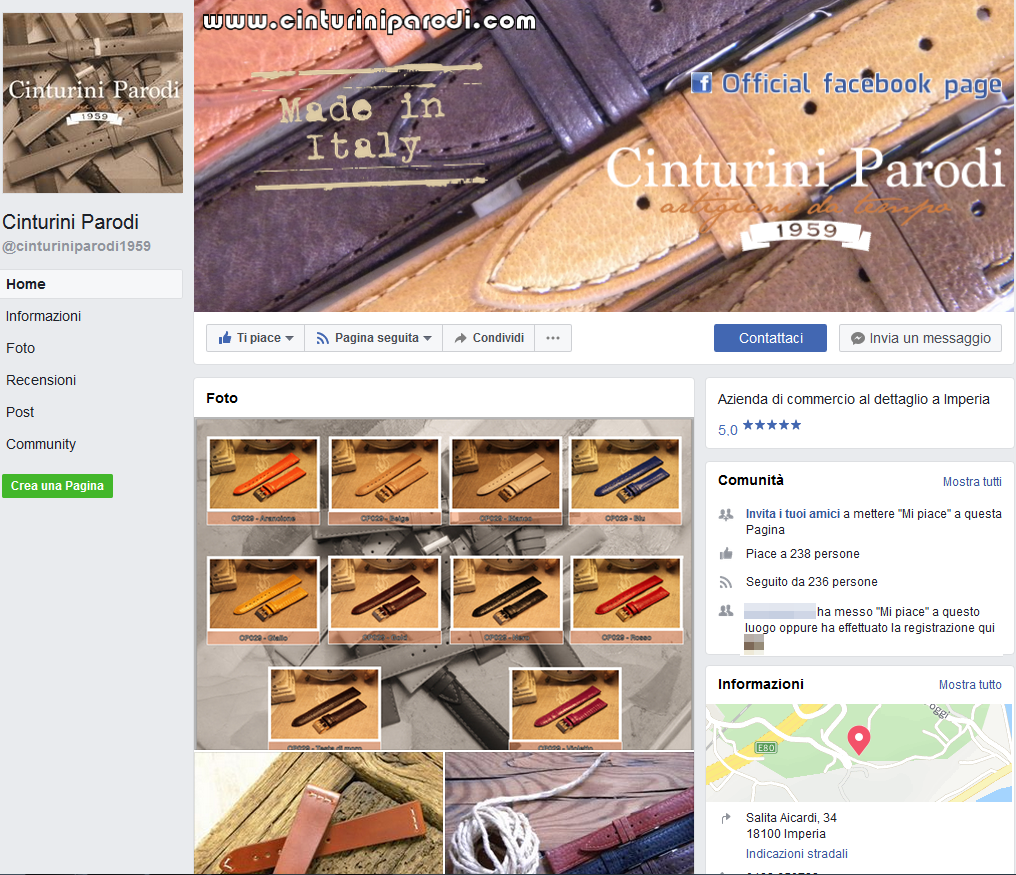The image size is (1016, 875).
Task: Click the red location pin on the map
Action: (859, 740)
